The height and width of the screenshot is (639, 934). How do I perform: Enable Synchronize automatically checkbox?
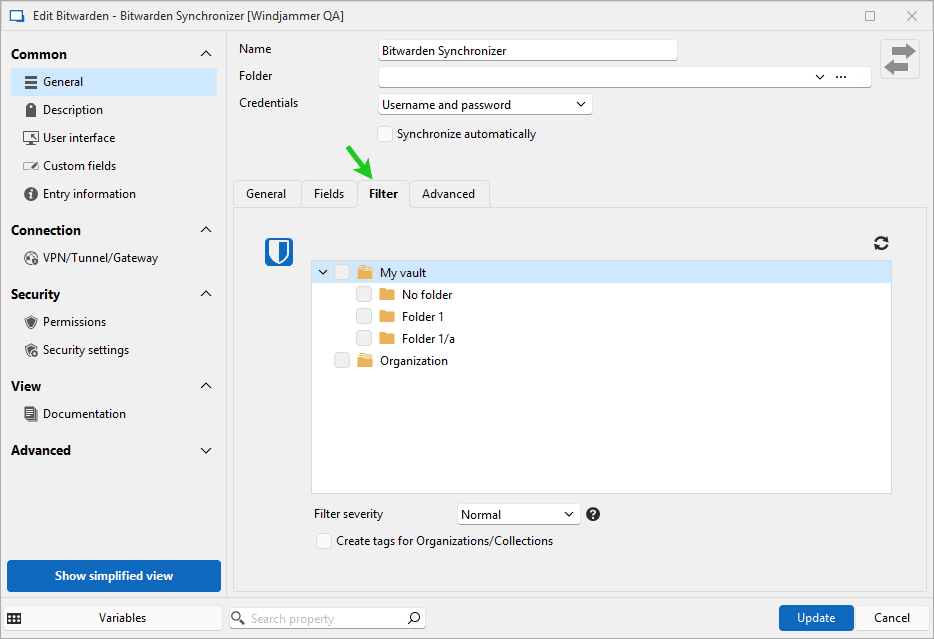(385, 134)
